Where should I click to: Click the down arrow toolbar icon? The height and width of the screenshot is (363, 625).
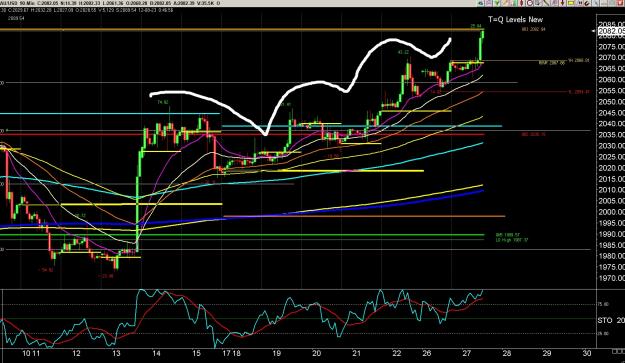coord(562,3)
